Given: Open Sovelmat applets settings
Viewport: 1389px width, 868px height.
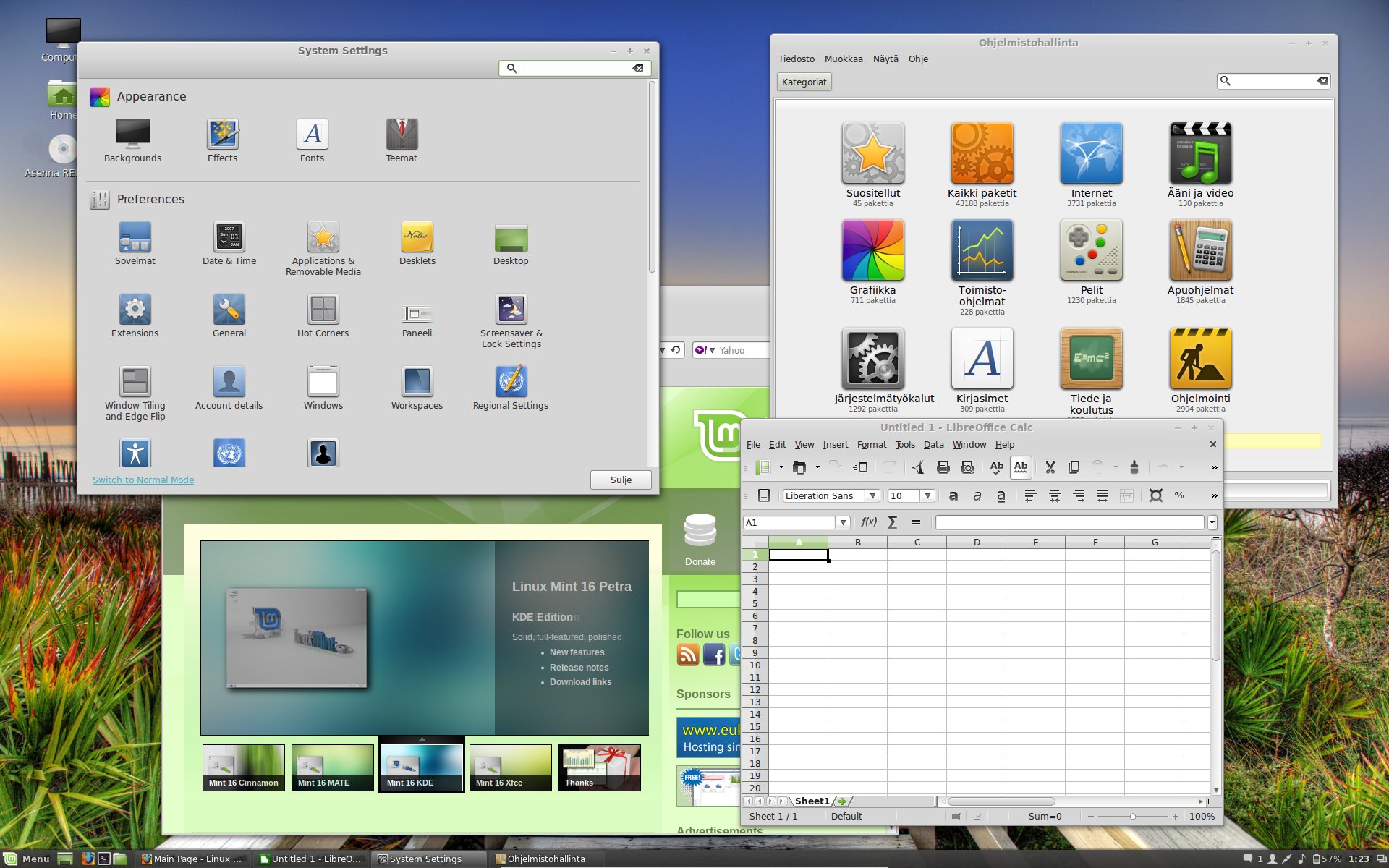Looking at the screenshot, I should click(135, 243).
